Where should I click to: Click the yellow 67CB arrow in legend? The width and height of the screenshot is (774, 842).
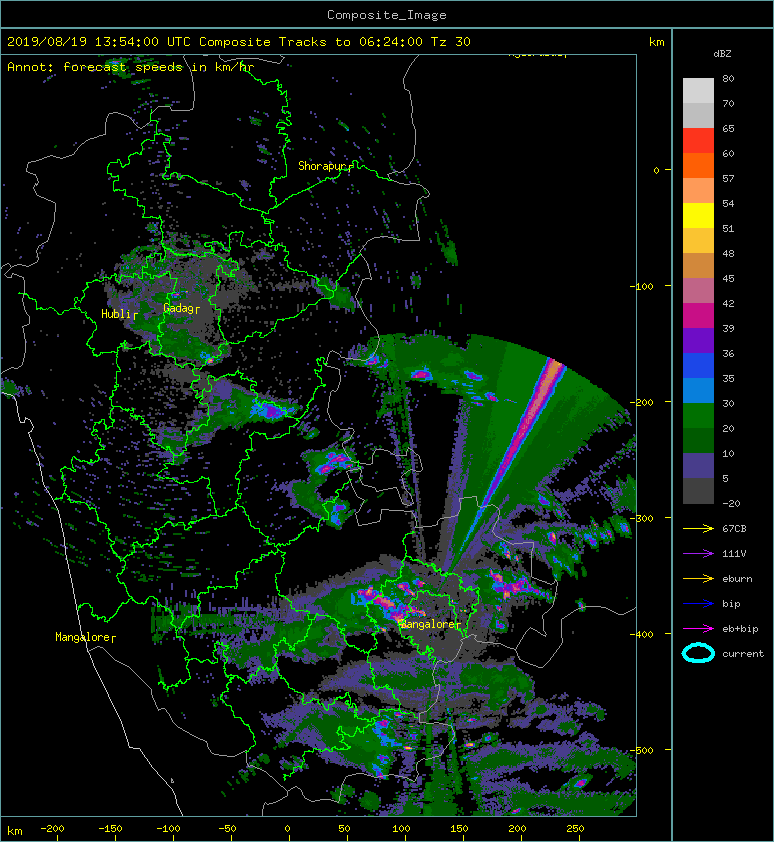[698, 528]
